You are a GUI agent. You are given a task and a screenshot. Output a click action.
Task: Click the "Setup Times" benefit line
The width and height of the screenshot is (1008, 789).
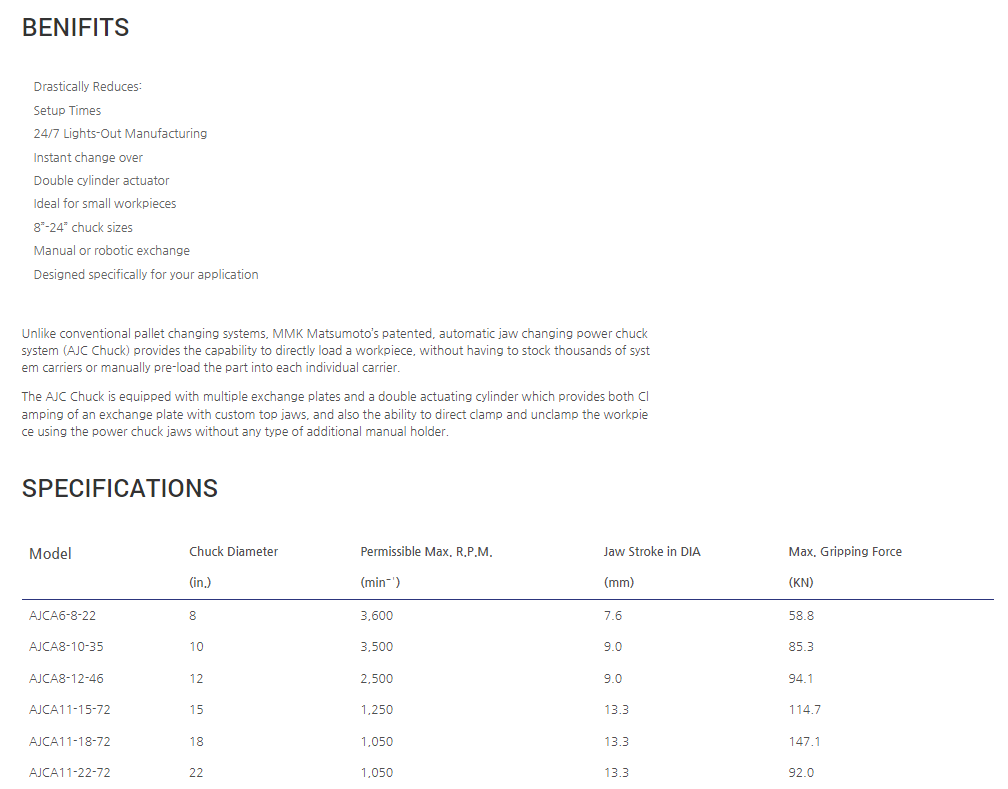[67, 111]
